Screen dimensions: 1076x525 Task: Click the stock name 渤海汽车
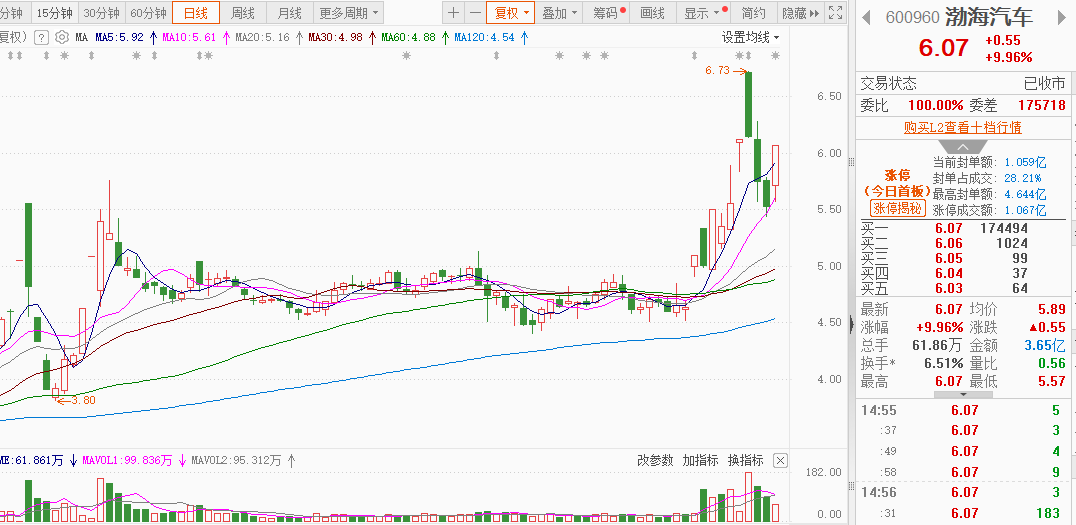988,16
